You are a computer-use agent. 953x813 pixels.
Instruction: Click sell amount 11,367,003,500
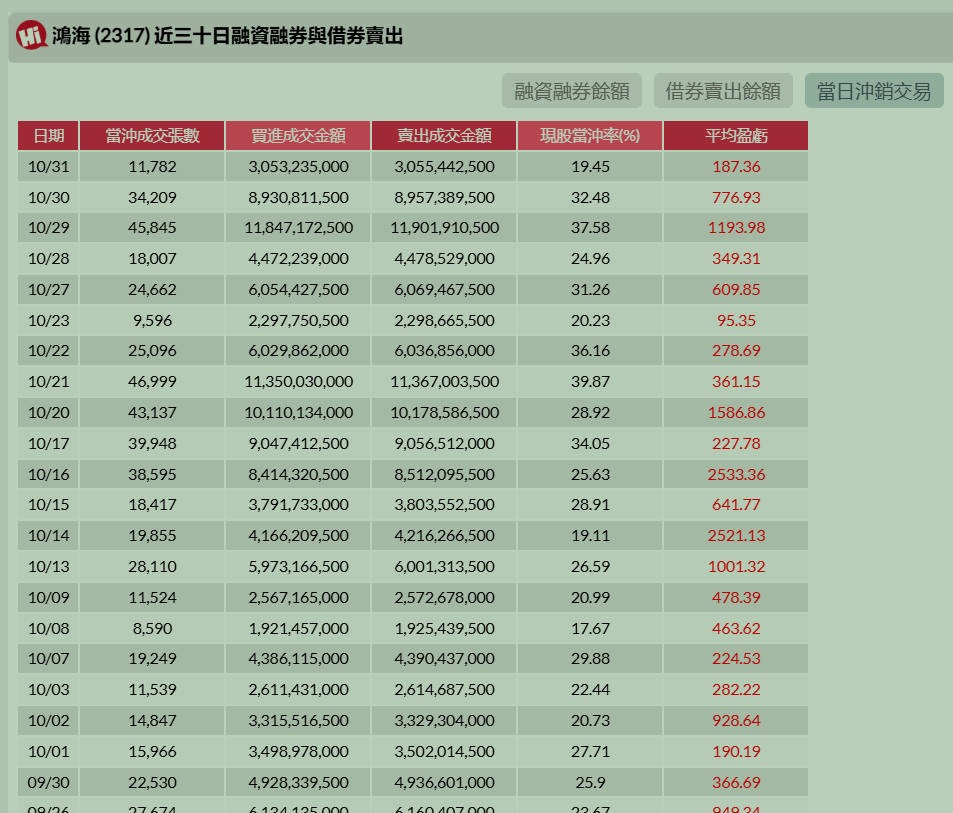pos(444,382)
